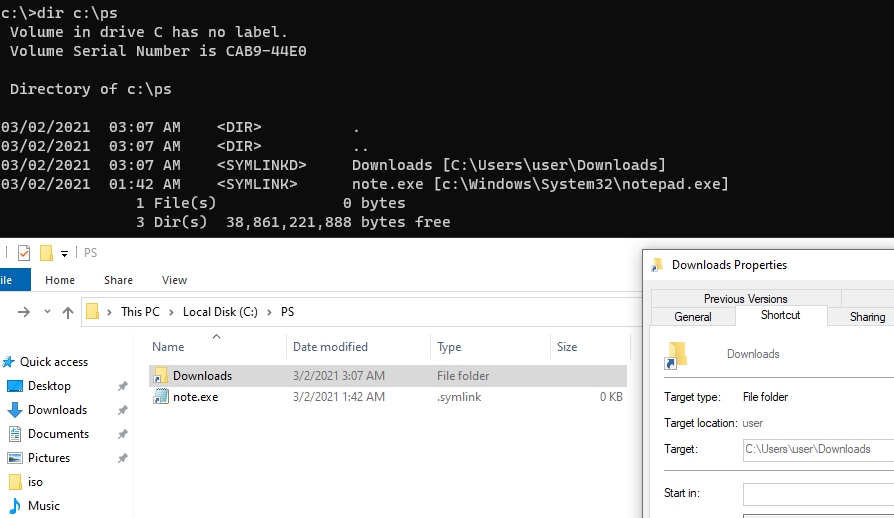Click the Quick access star icon
894x518 pixels.
coord(9,362)
